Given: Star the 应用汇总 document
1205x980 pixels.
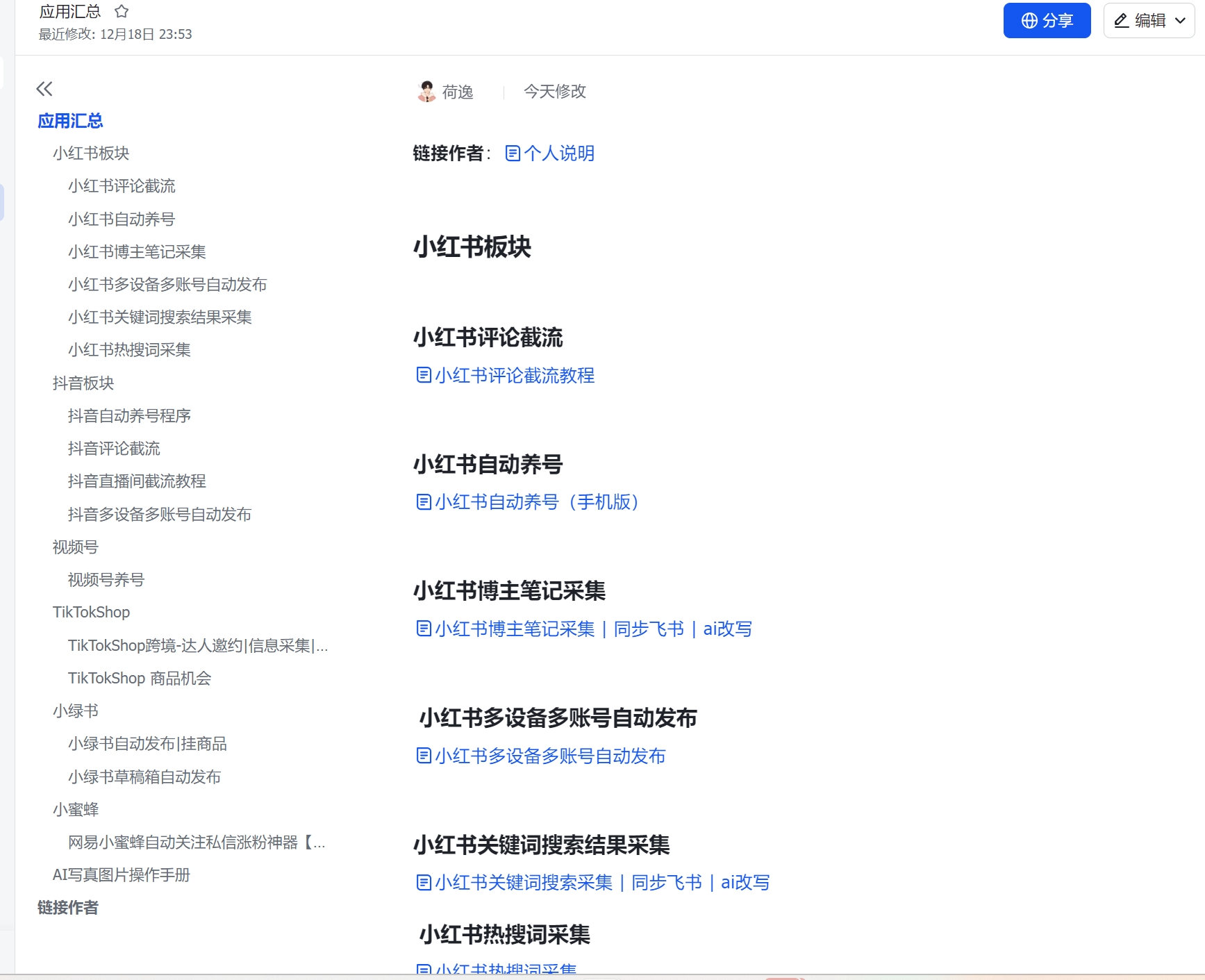Looking at the screenshot, I should coord(122,11).
